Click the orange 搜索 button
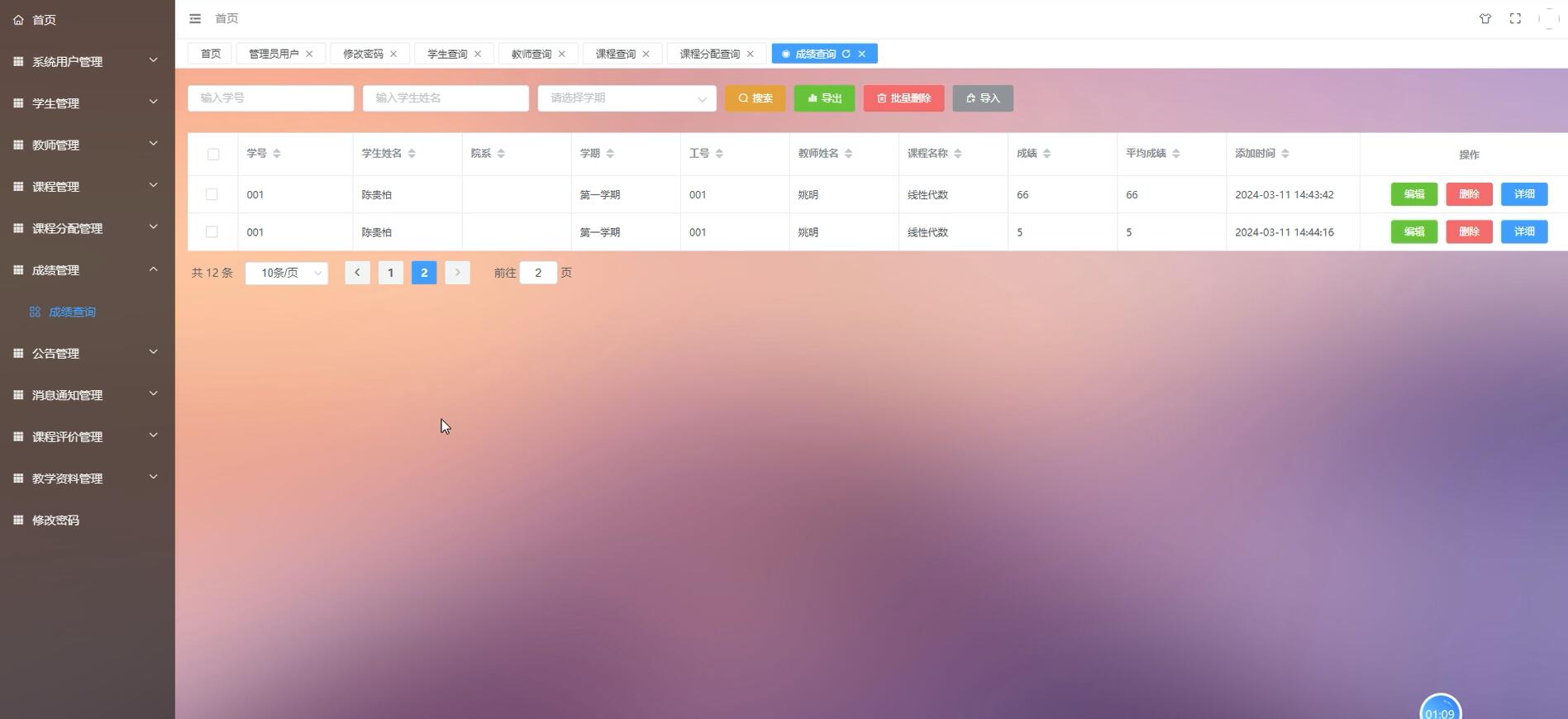This screenshot has height=719, width=1568. coord(755,98)
